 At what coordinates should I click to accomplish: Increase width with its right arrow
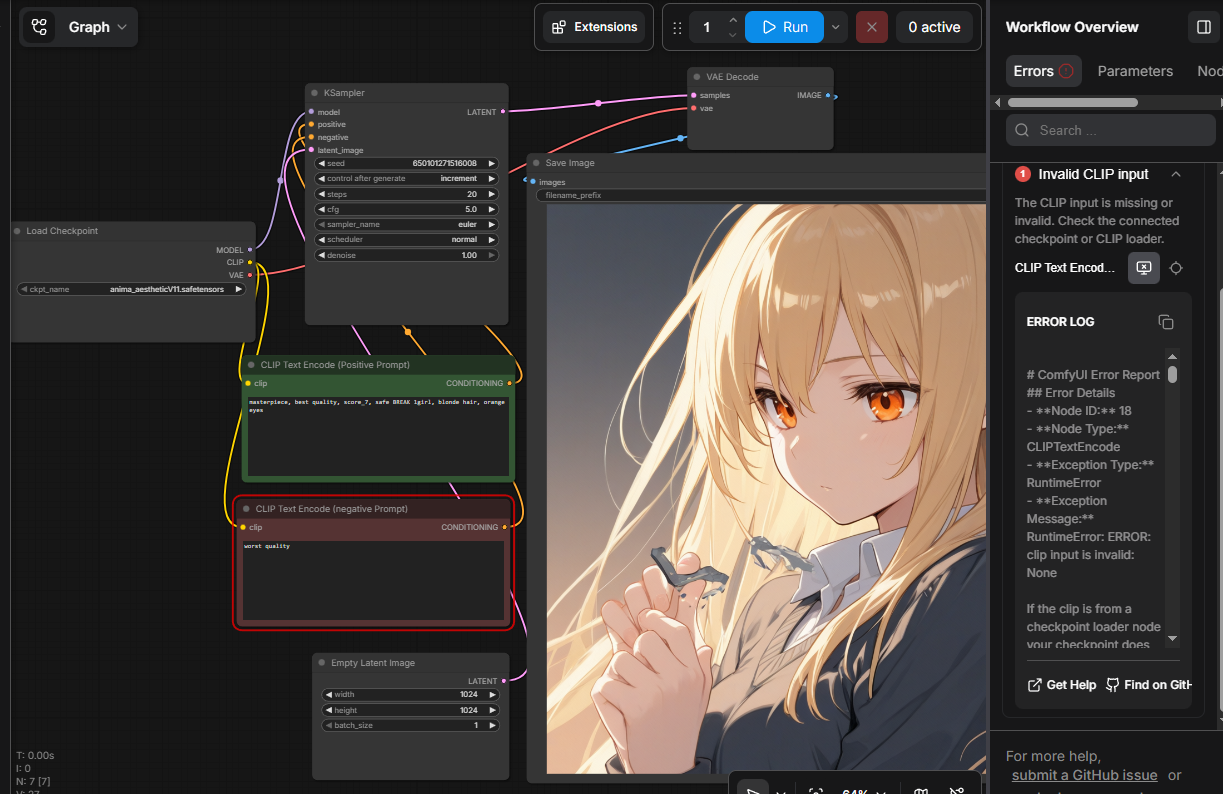[x=491, y=694]
